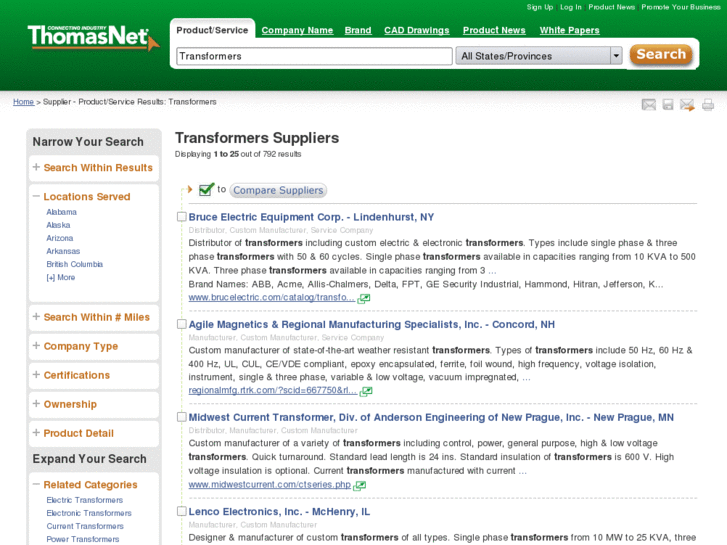Expand the Certifications filter

(76, 375)
